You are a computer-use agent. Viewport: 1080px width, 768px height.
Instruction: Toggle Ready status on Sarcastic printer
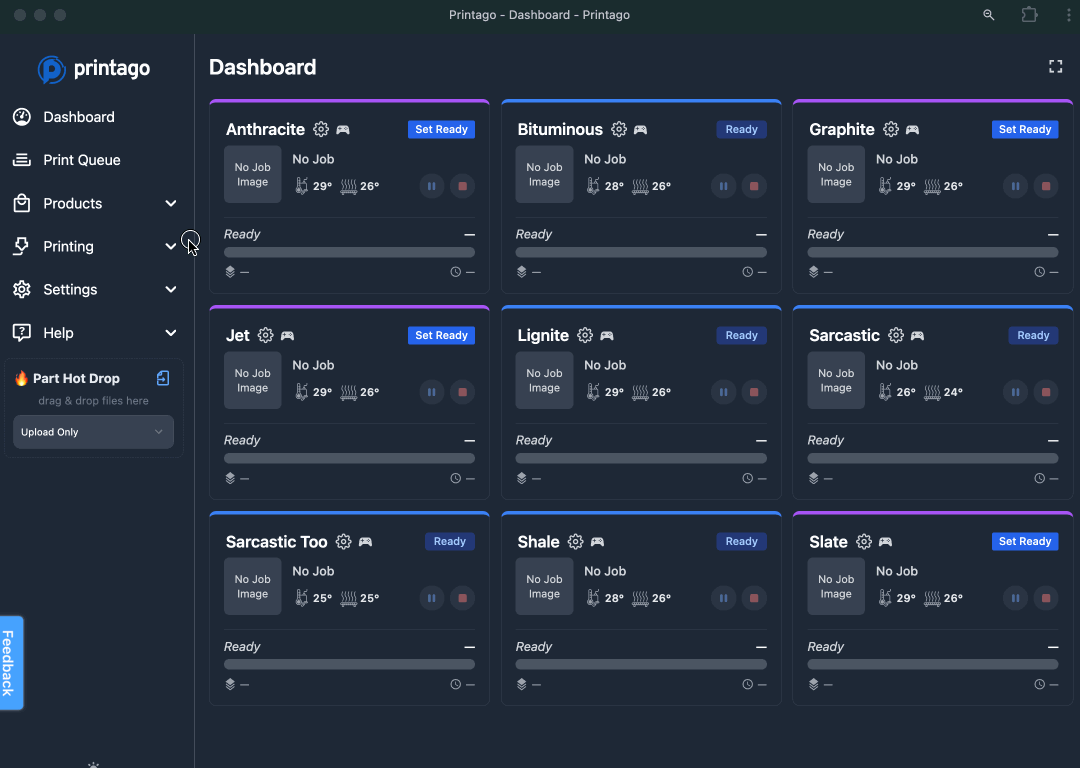coord(1033,336)
